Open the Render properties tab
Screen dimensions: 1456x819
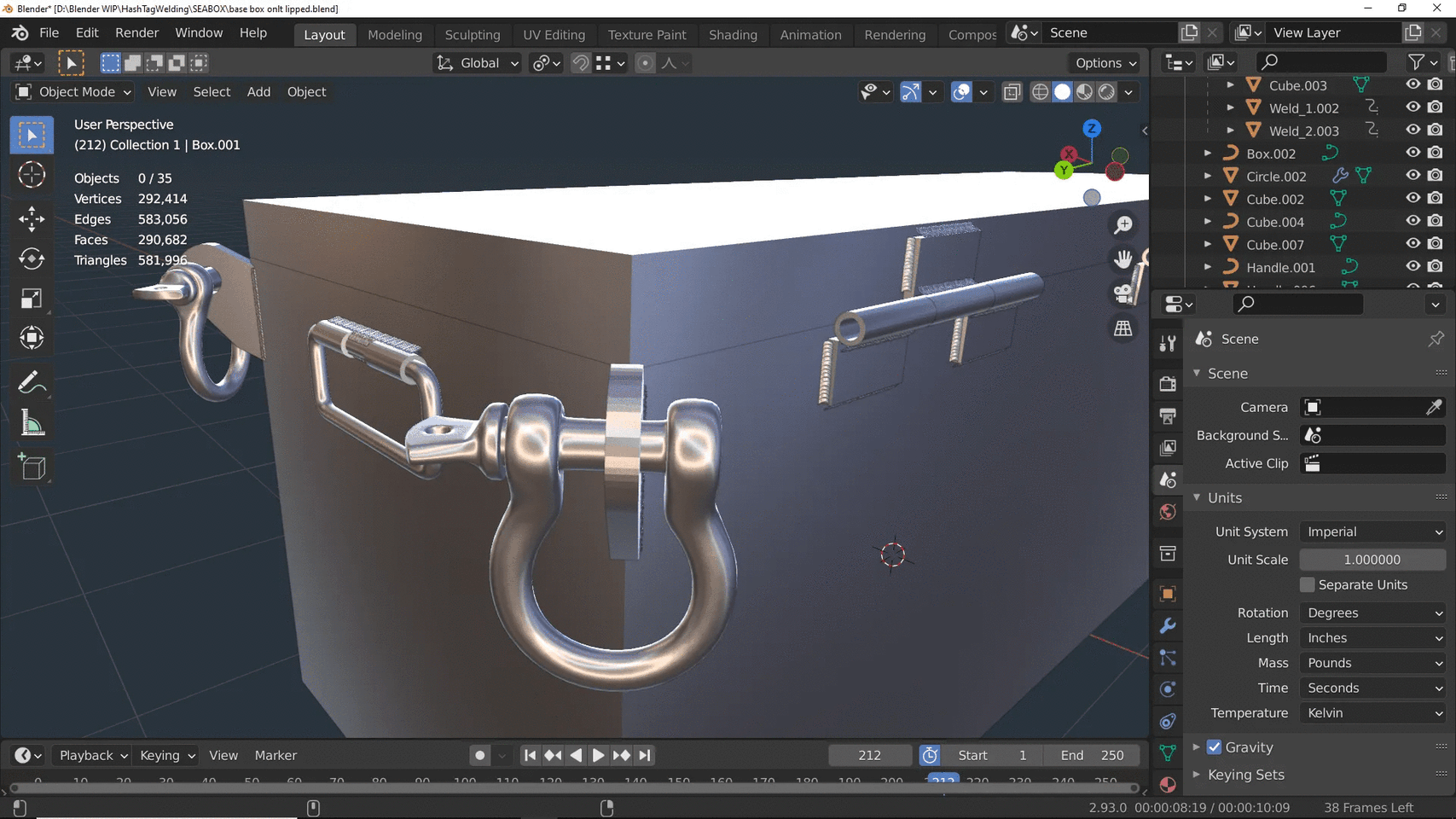pyautogui.click(x=1168, y=384)
